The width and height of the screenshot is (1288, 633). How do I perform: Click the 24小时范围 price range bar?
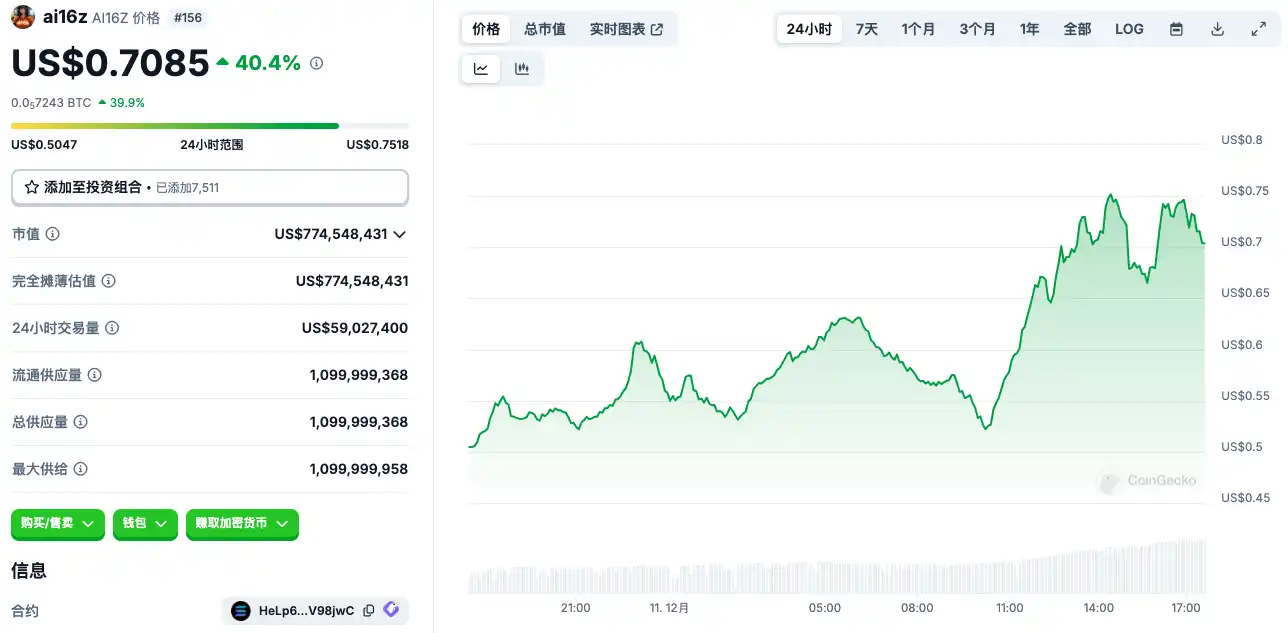coord(209,126)
